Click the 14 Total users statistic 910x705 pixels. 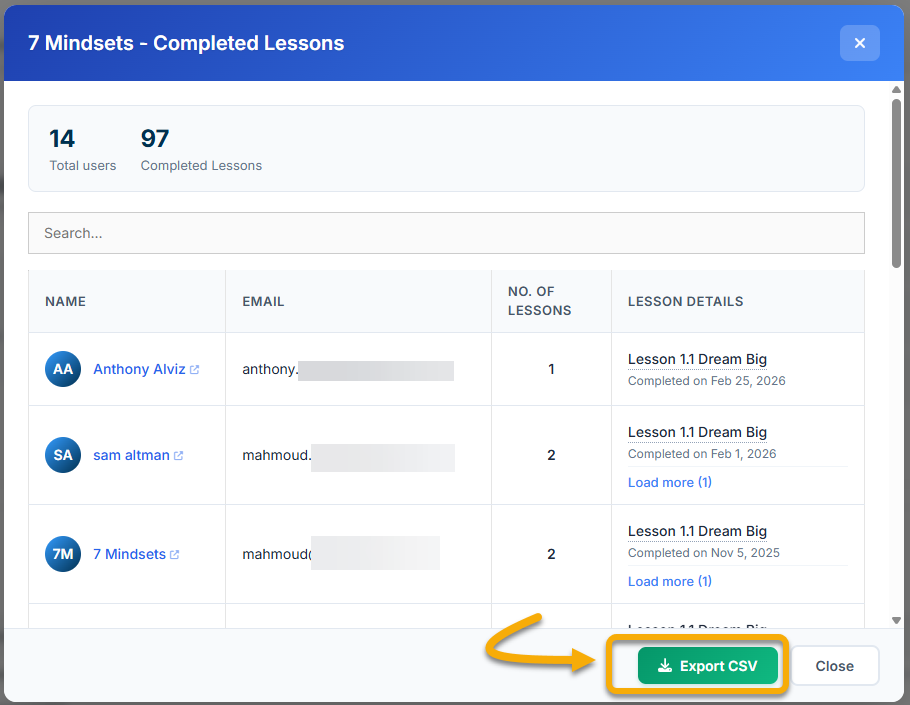pyautogui.click(x=82, y=150)
